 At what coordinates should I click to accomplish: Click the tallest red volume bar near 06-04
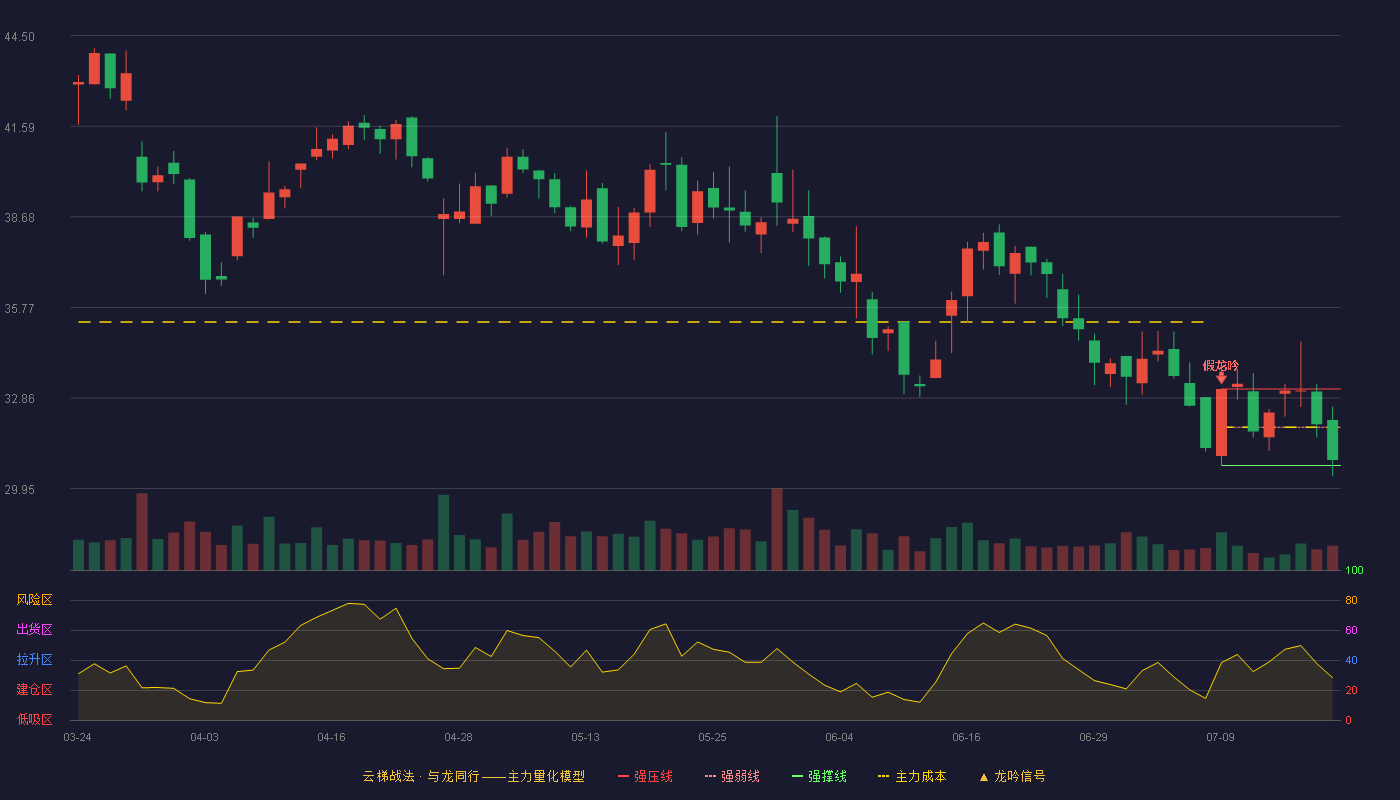(x=777, y=529)
